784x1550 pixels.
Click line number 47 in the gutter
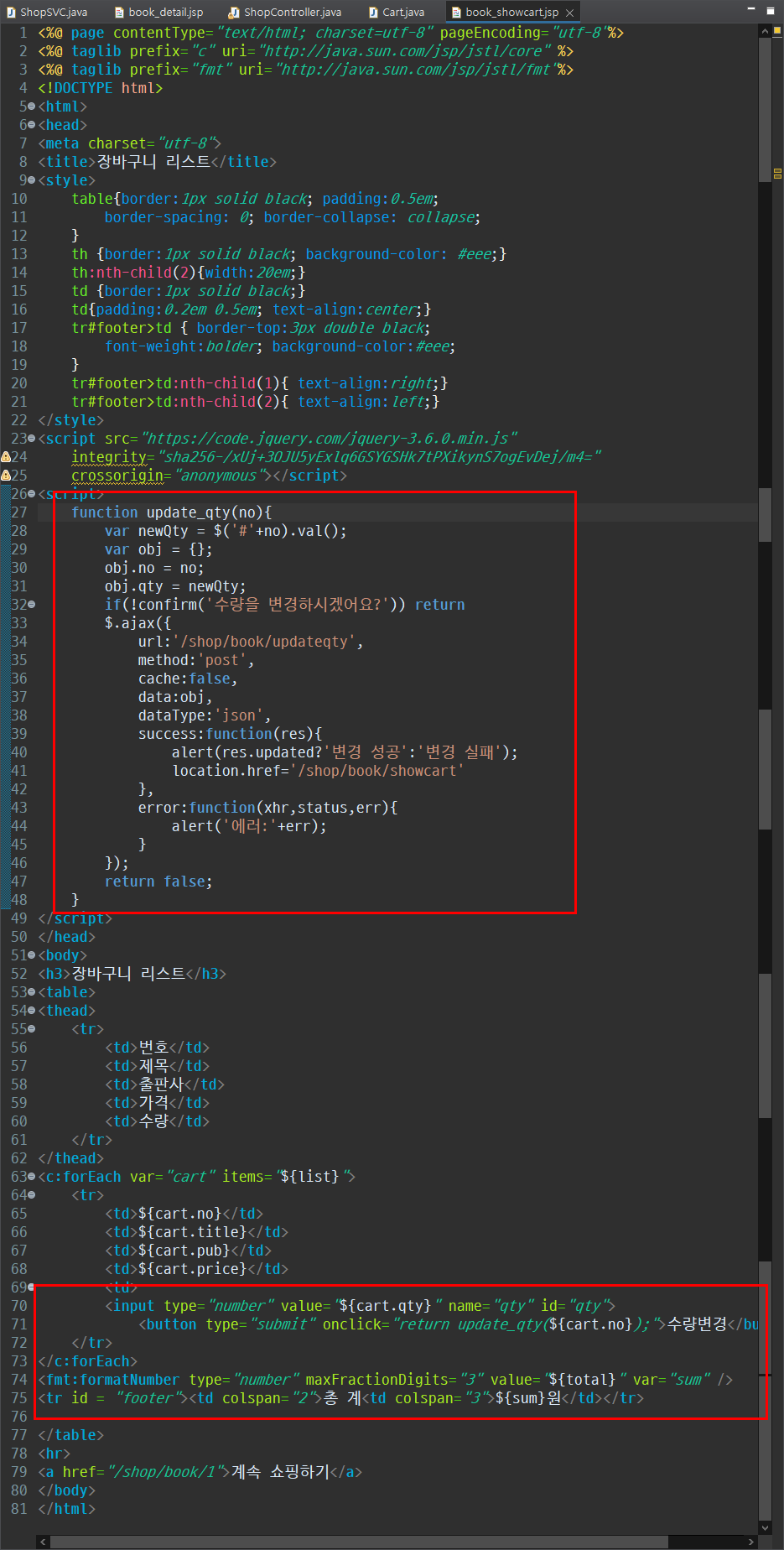(x=18, y=881)
